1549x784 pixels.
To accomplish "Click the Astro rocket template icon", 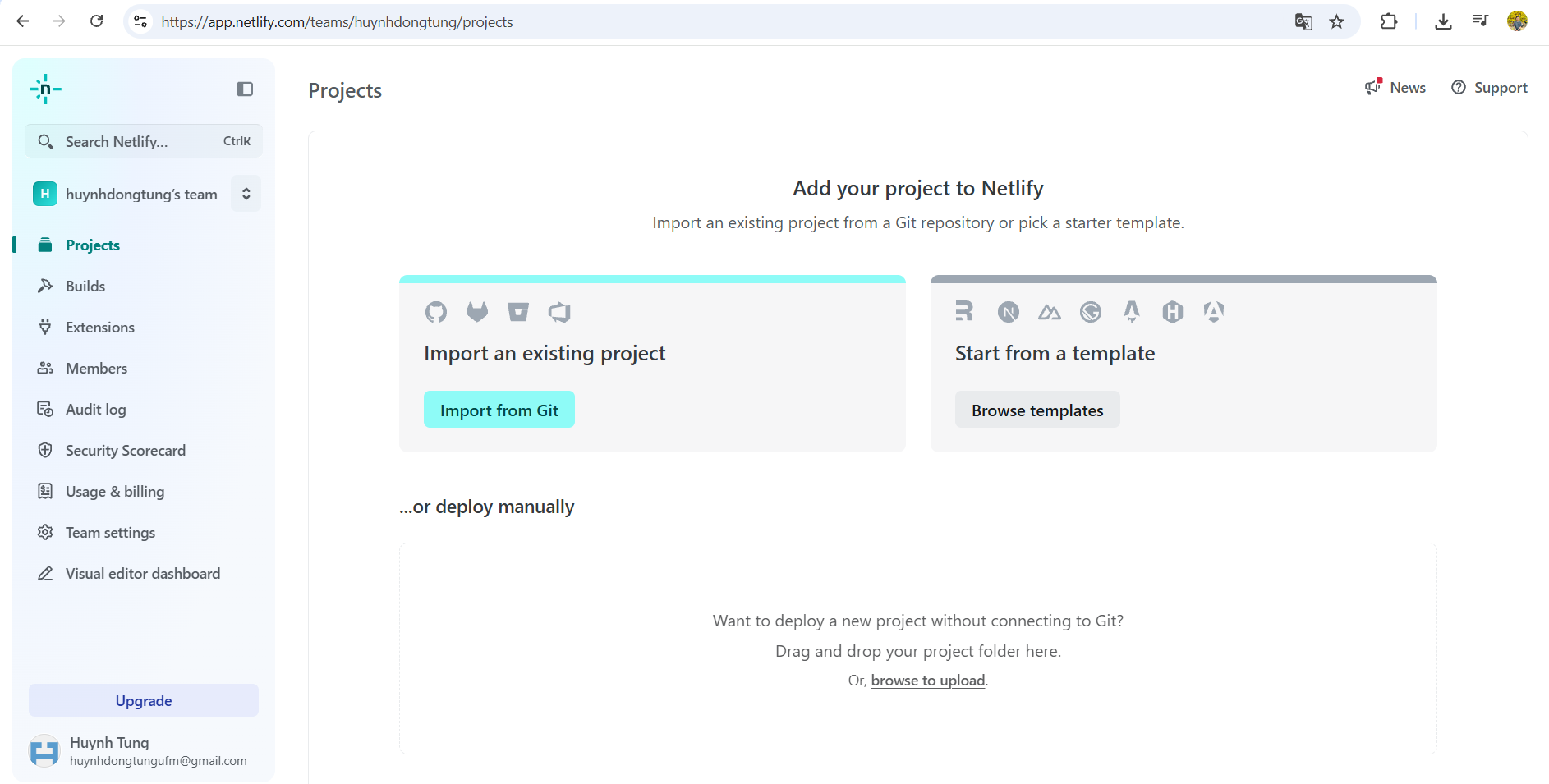I will 1131,312.
